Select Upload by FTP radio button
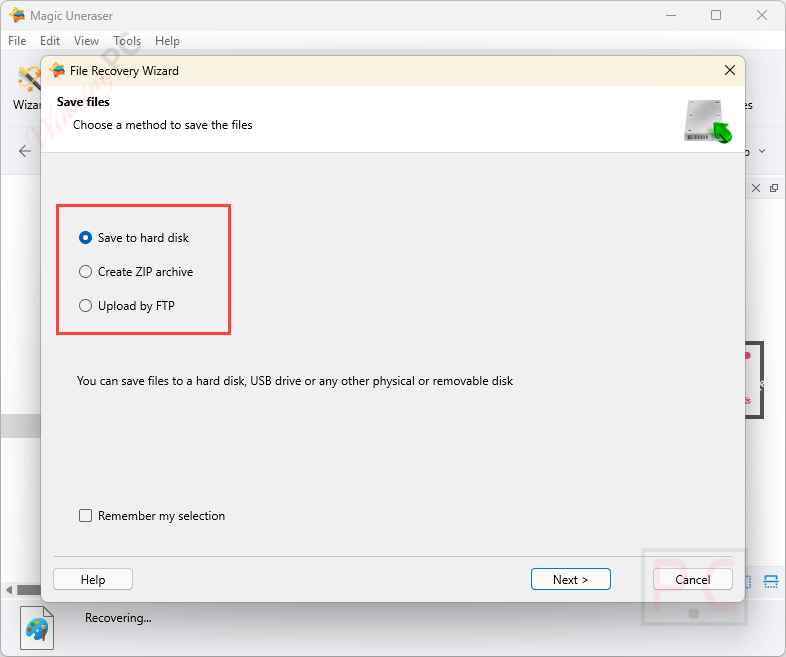Viewport: 786px width, 657px height. 85,306
